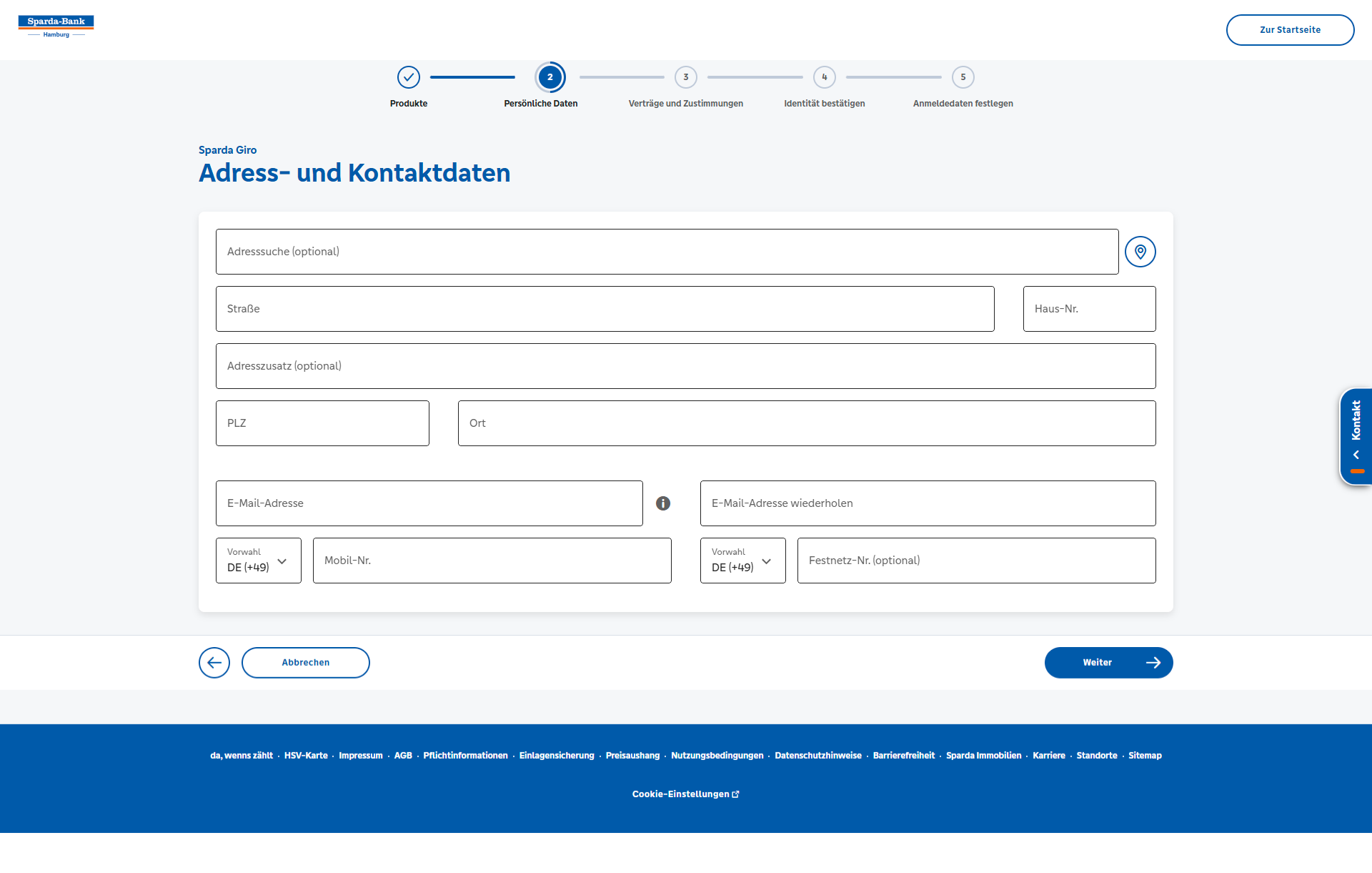Open the Datenschutzhinweise footer link
This screenshot has height=873, width=1372.
coord(817,756)
